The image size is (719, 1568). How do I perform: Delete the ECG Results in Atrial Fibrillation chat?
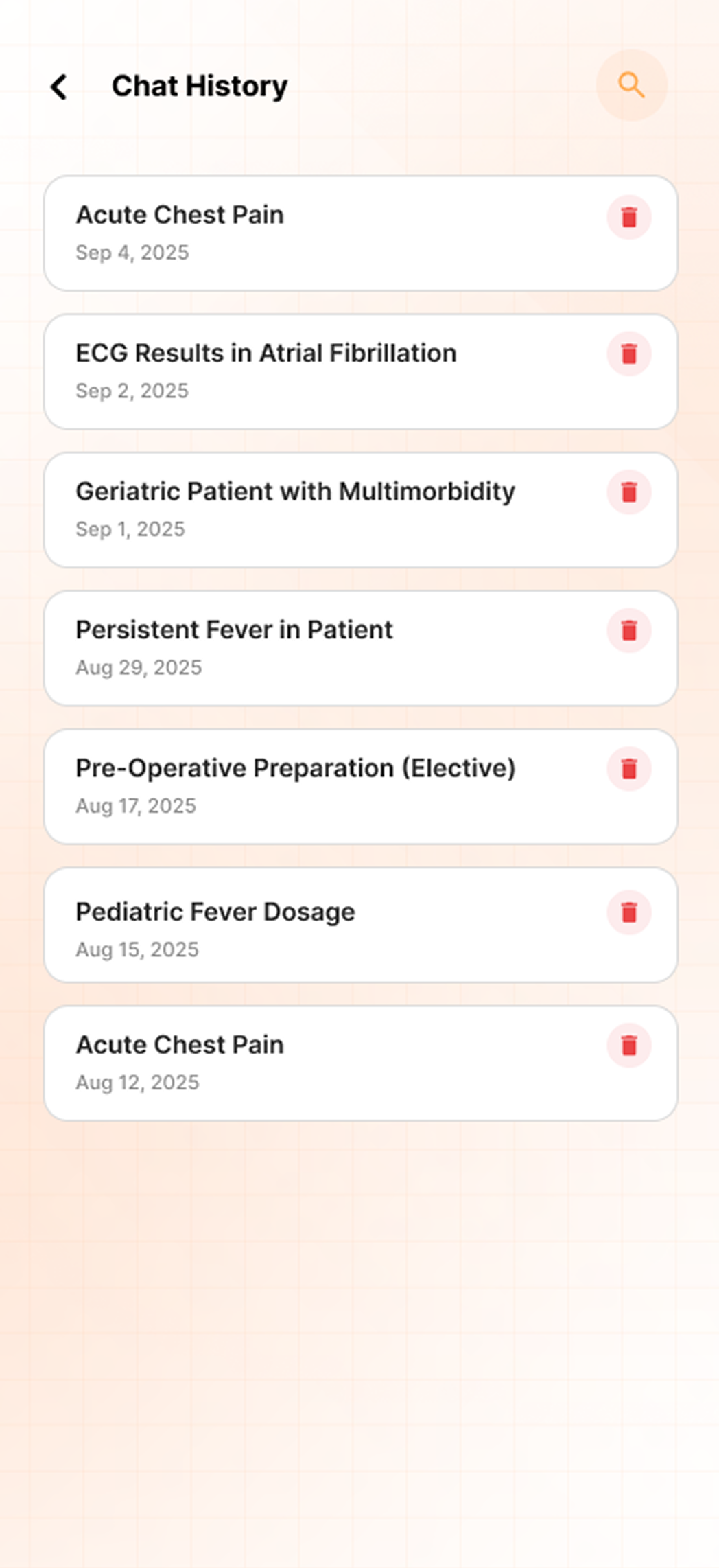628,354
